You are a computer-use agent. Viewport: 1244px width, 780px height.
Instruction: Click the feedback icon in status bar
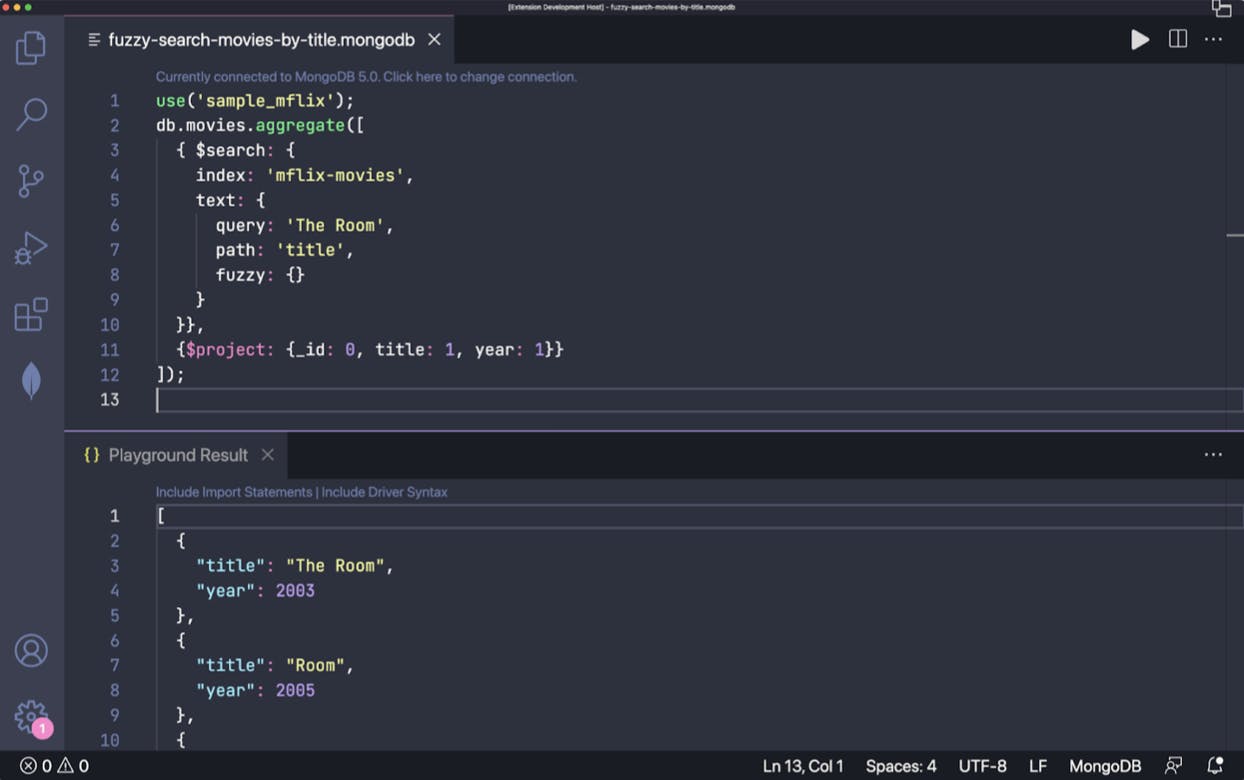pyautogui.click(x=1174, y=766)
